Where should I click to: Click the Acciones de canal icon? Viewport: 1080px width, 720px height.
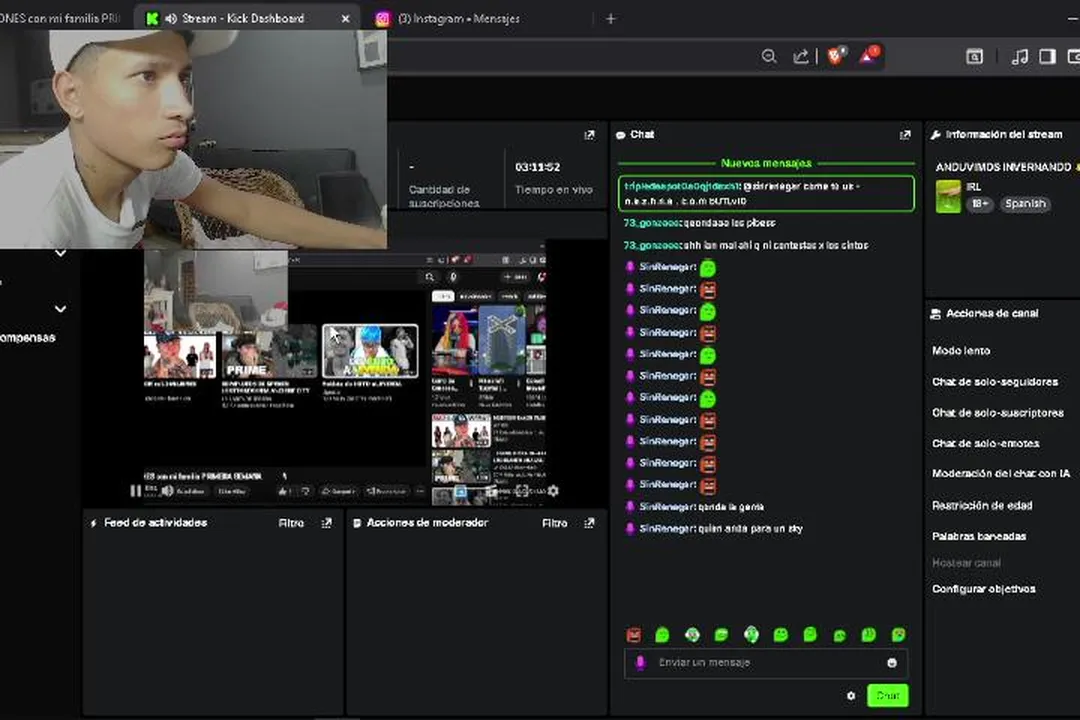(935, 314)
